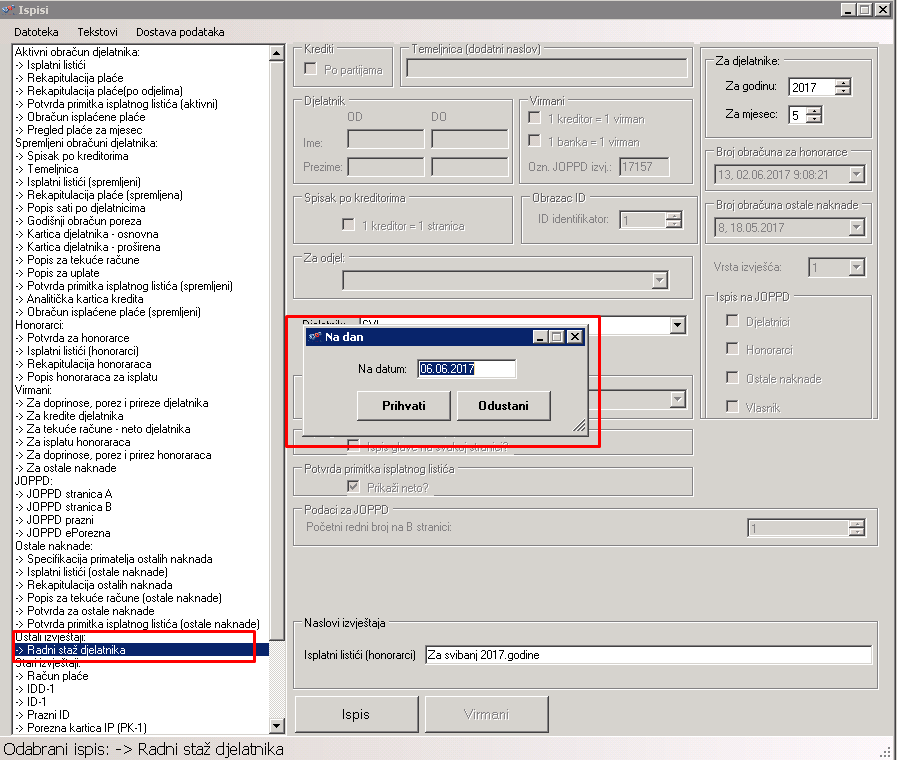Viewport: 897px width, 760px height.
Task: Open the Dostava podataka menu
Action: click(x=180, y=32)
